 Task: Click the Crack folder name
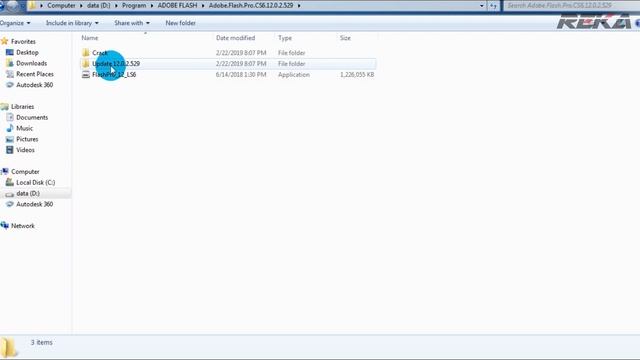[x=100, y=53]
